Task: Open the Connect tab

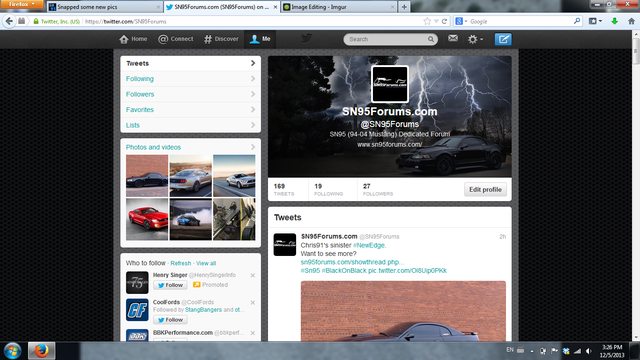Action: tap(176, 39)
